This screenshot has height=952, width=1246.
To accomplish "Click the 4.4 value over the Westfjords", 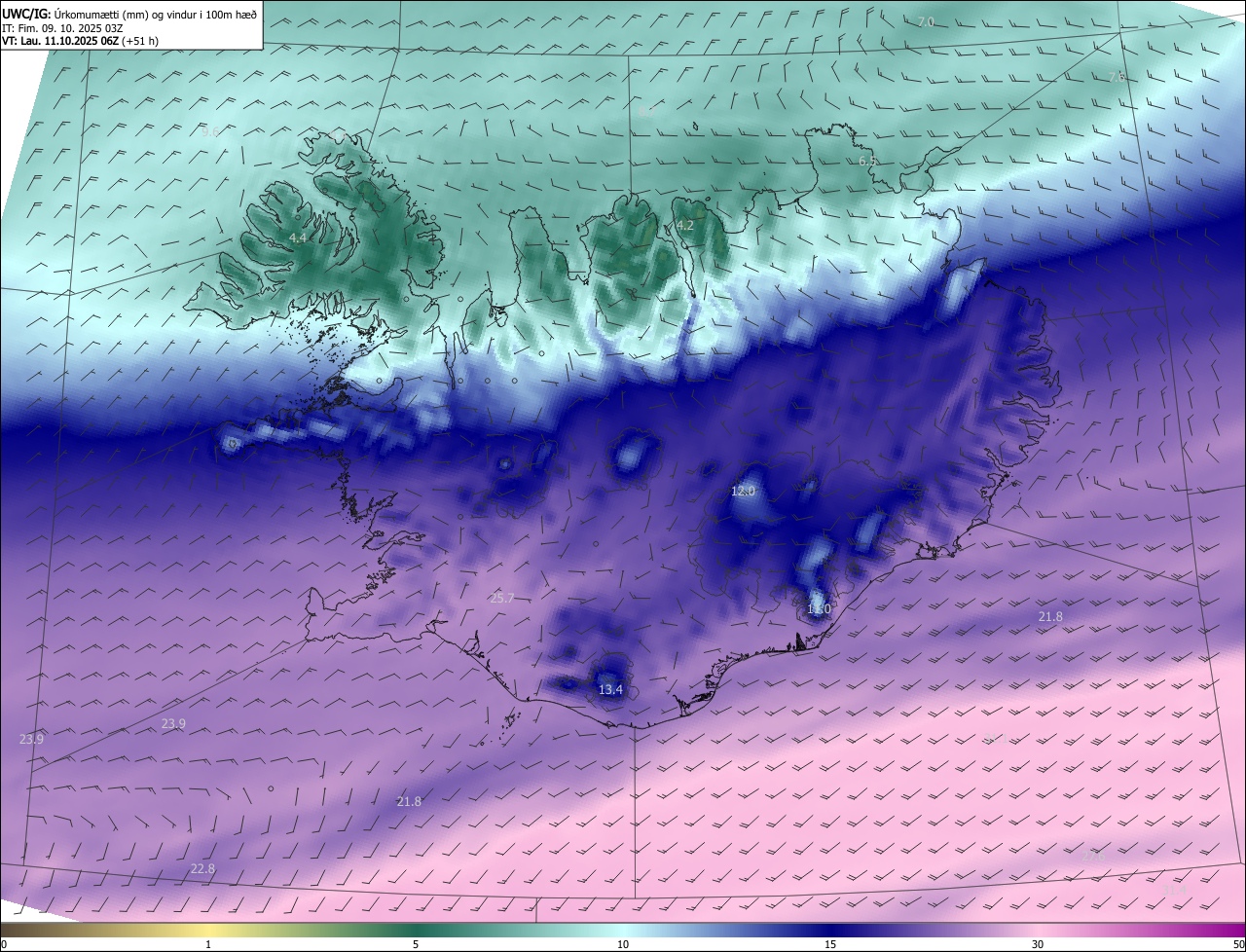I will coord(298,238).
